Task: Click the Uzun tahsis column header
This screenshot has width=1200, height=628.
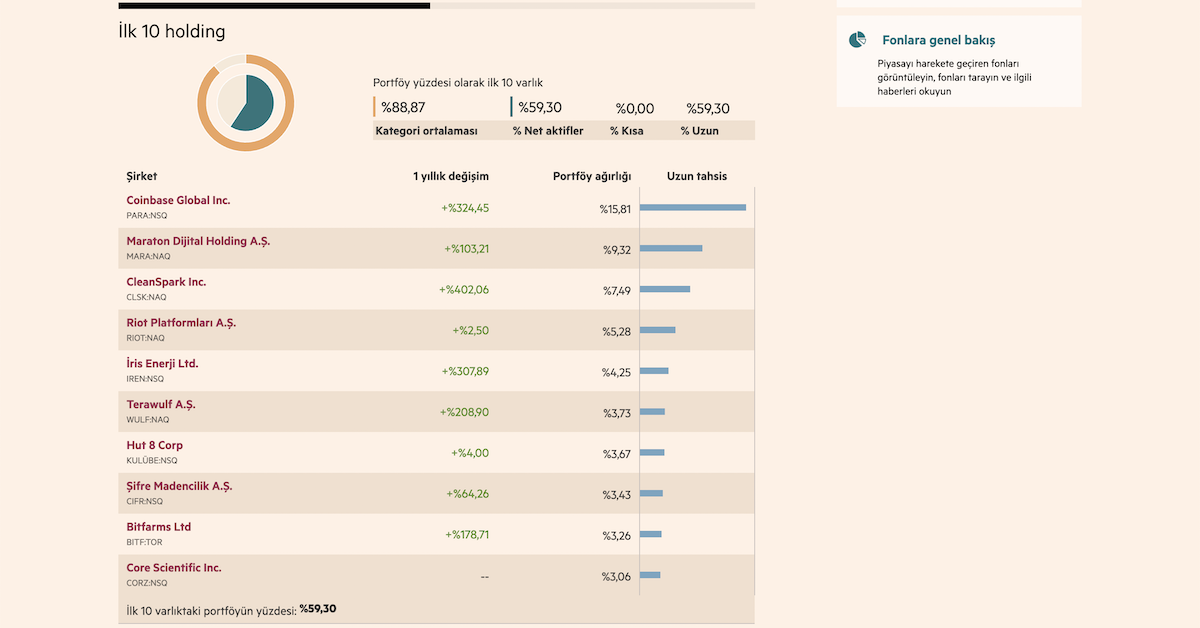Action: [x=697, y=177]
